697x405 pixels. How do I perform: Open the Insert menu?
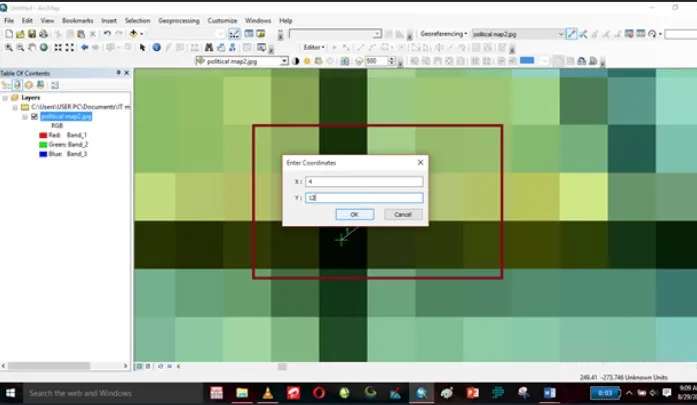(x=109, y=20)
